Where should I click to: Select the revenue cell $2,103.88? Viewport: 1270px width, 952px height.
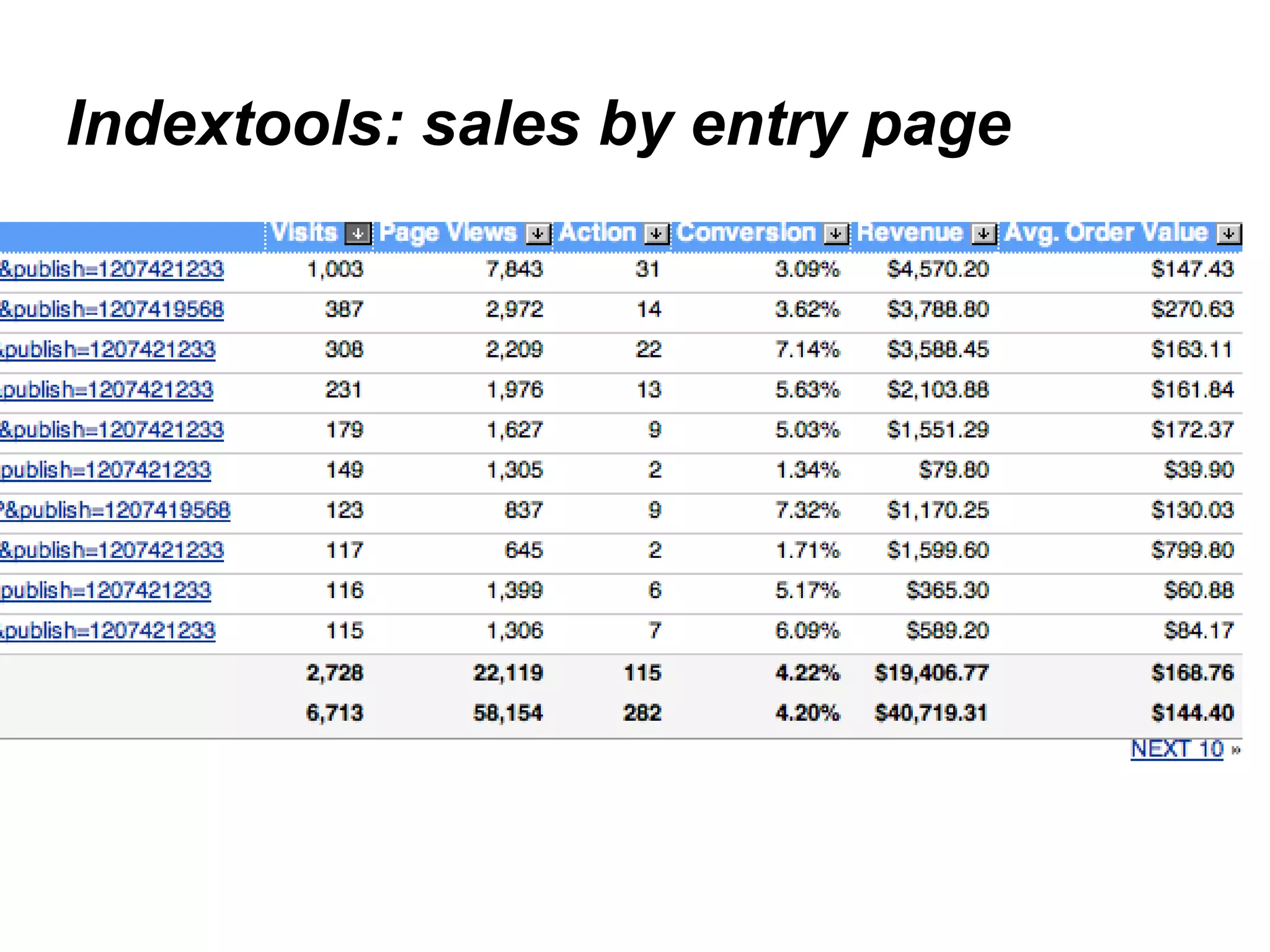point(938,390)
